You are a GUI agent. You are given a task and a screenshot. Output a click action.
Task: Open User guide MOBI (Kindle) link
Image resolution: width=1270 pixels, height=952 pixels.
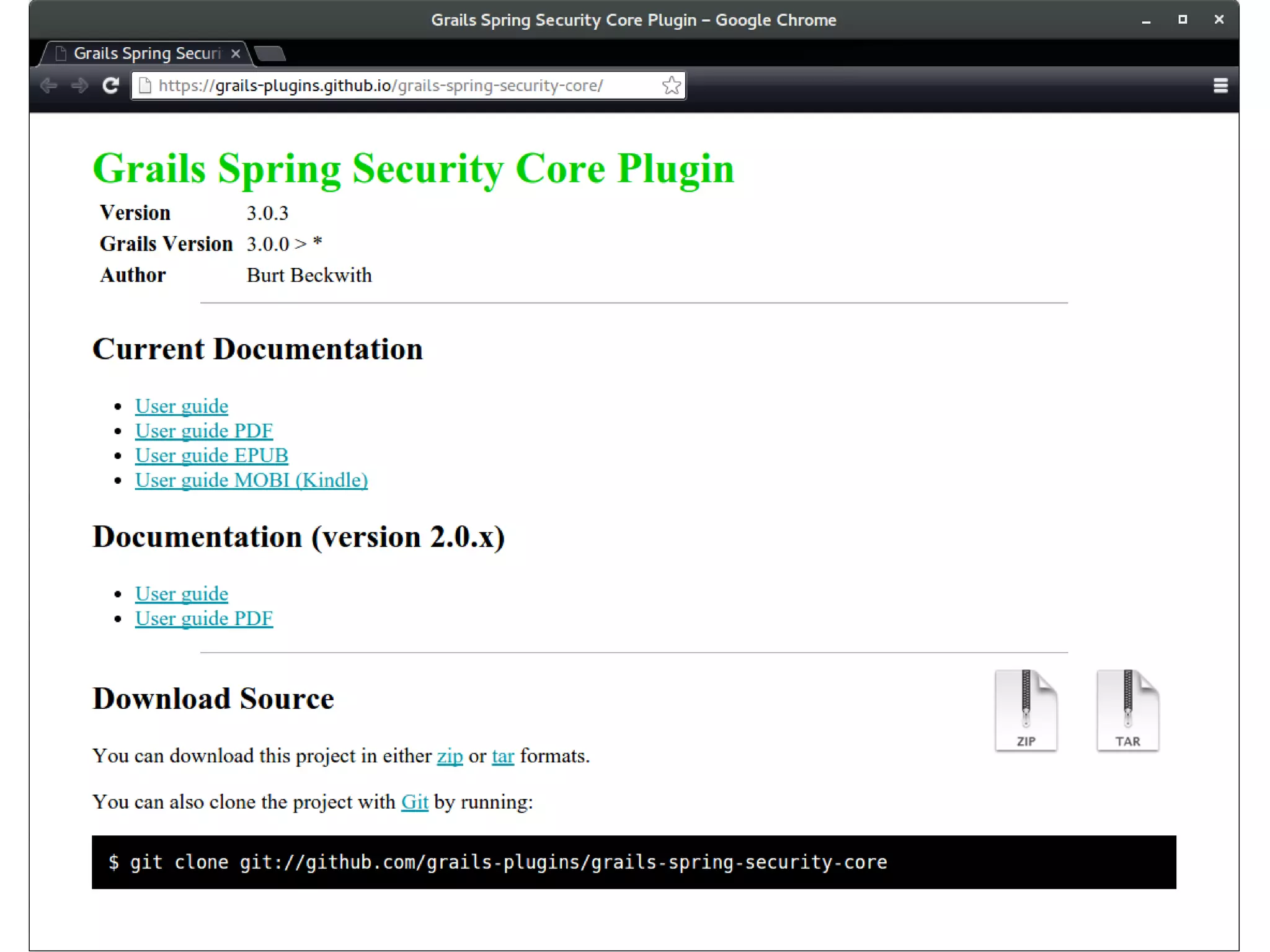[x=251, y=481]
